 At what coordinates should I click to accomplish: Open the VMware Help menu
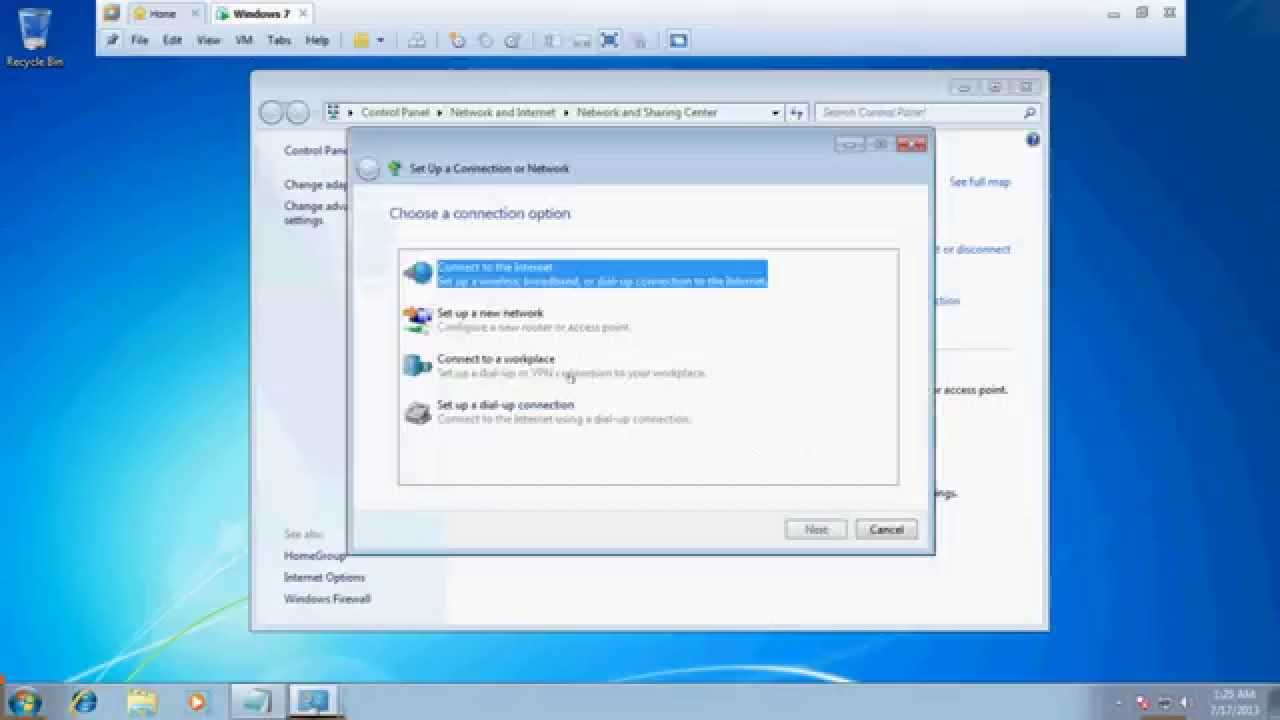(317, 40)
